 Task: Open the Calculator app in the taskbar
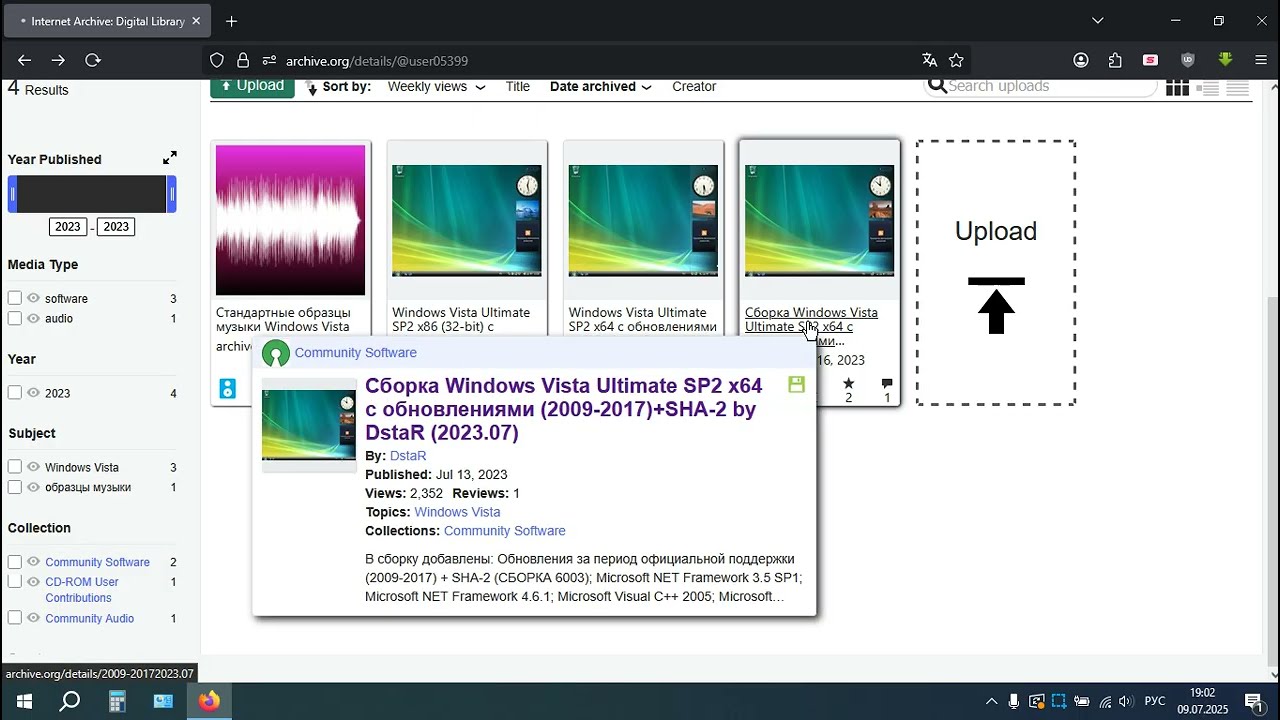pyautogui.click(x=117, y=701)
